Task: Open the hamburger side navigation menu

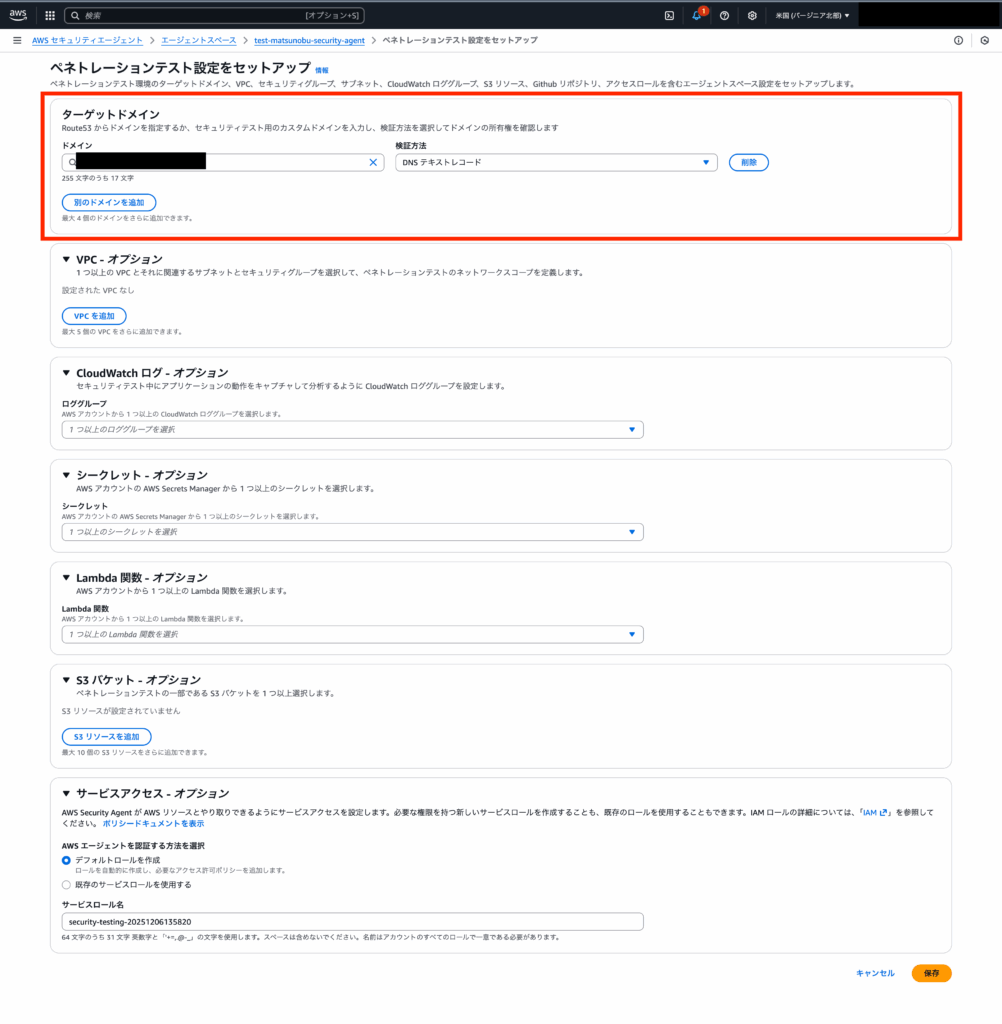Action: coord(17,40)
